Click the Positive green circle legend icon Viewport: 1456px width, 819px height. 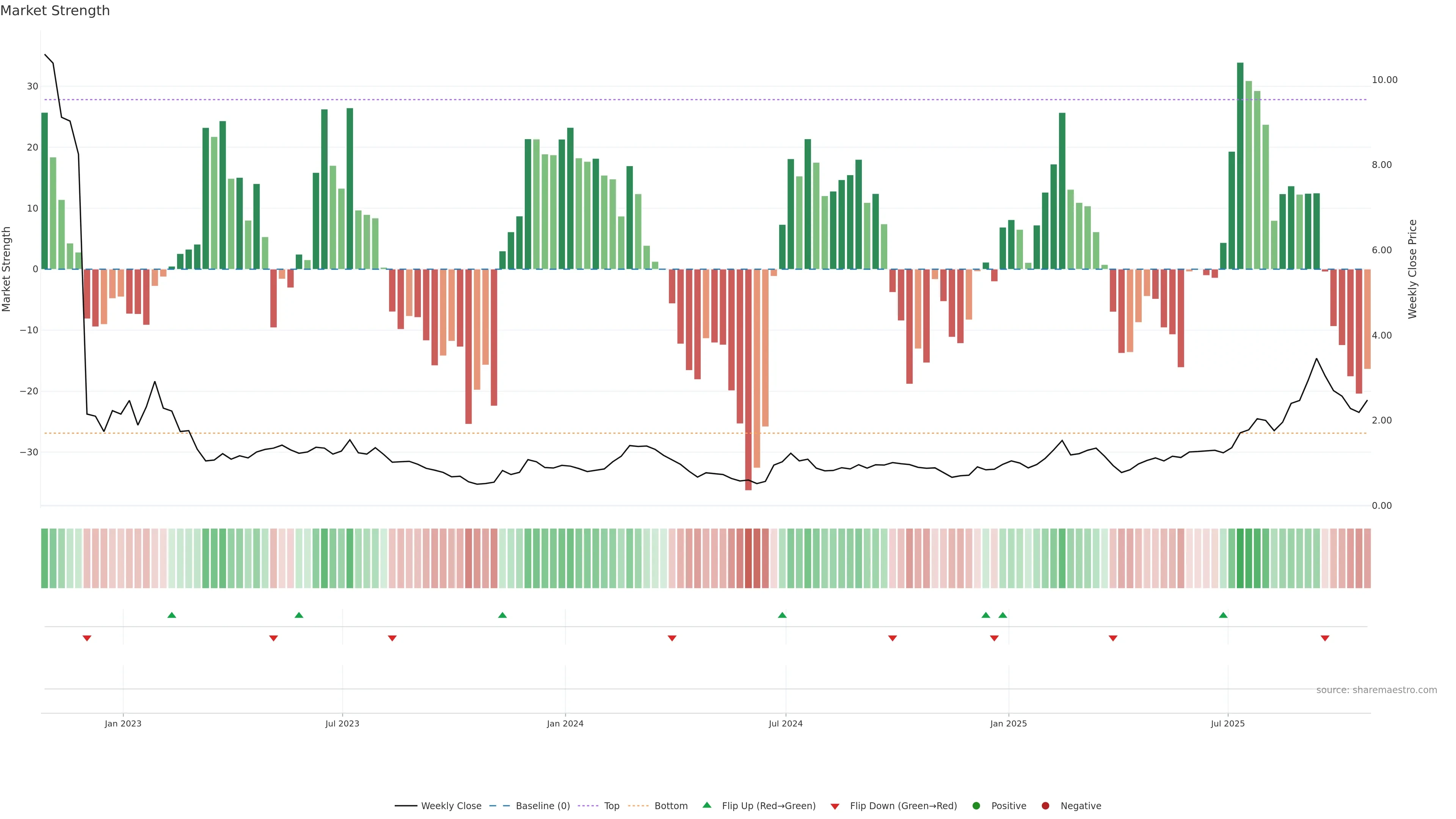[976, 806]
